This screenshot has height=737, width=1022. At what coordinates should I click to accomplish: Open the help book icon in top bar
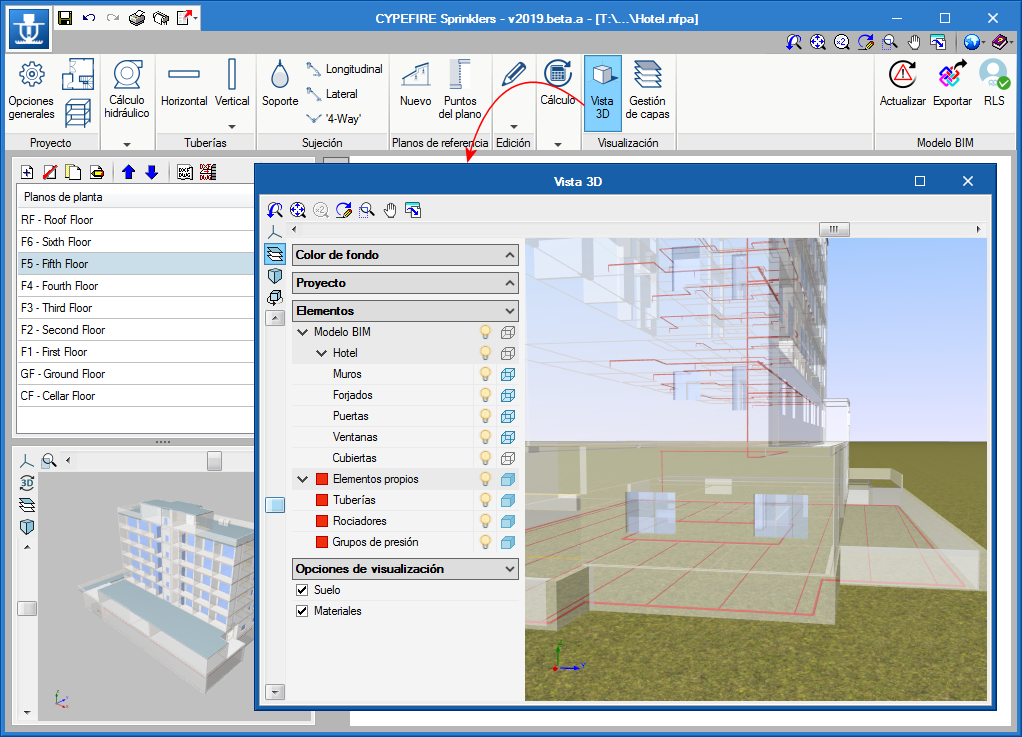coord(1000,42)
